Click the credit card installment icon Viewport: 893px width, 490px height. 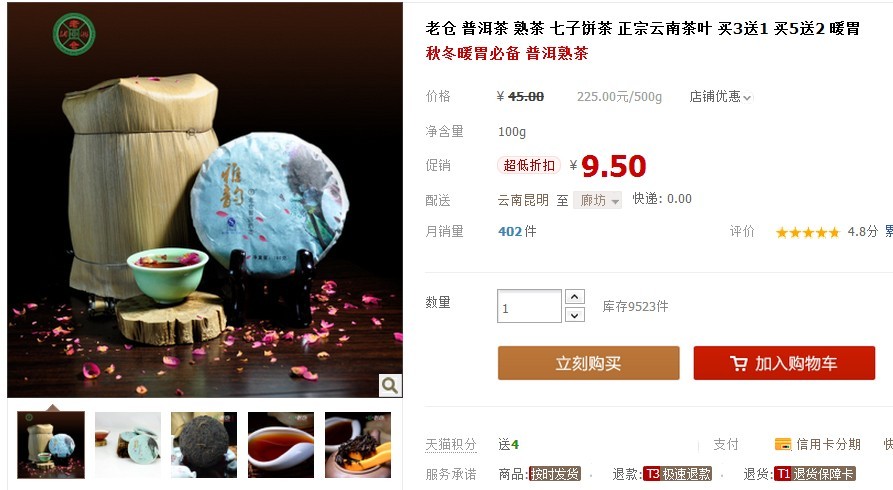[x=783, y=444]
